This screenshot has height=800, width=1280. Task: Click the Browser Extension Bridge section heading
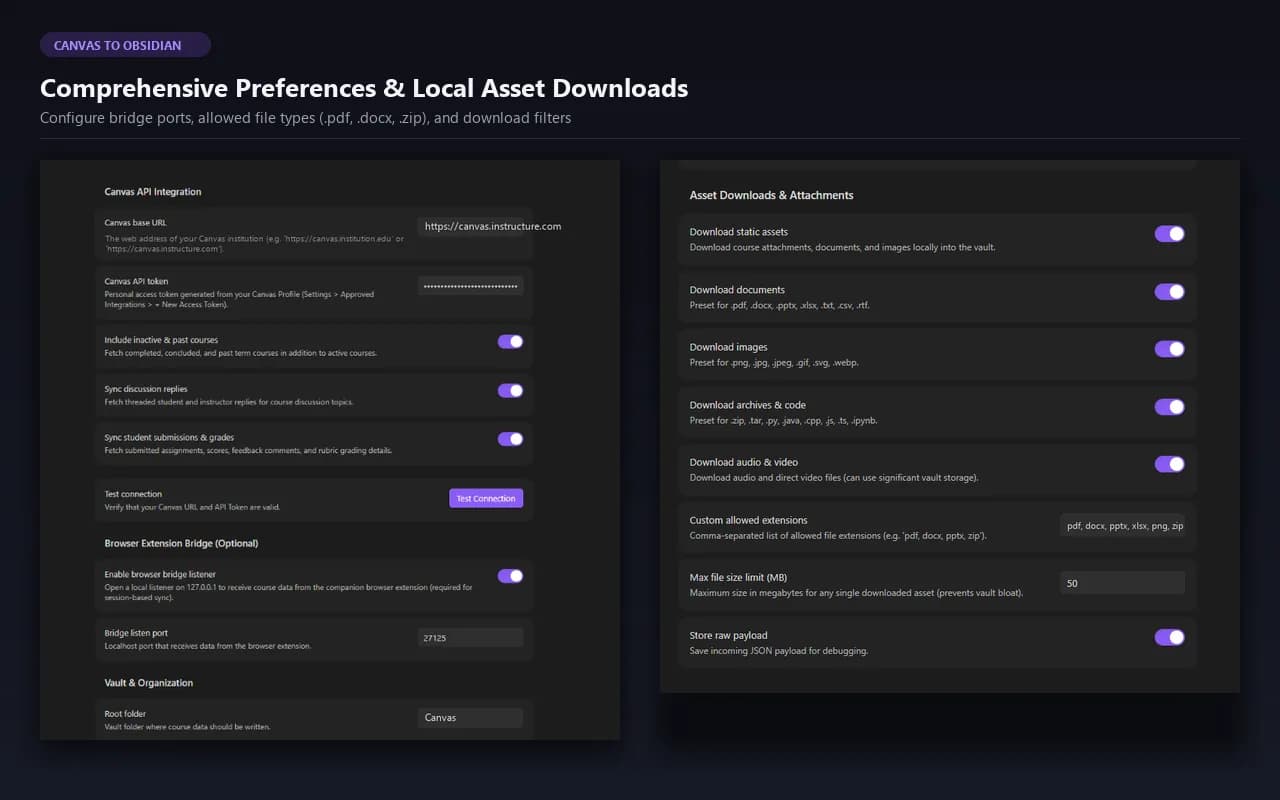coord(181,543)
